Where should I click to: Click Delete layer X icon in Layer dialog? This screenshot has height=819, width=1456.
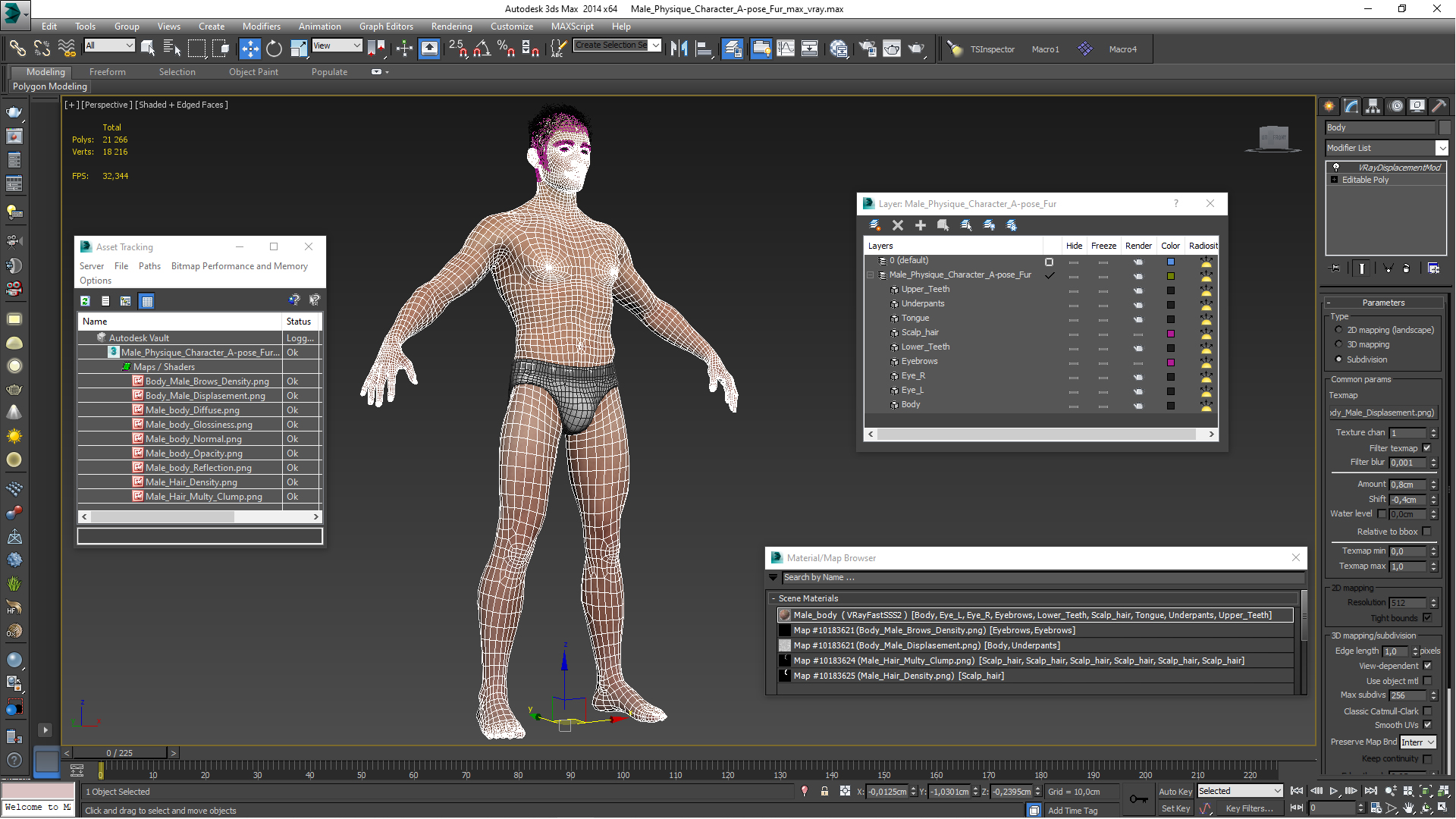[x=898, y=225]
